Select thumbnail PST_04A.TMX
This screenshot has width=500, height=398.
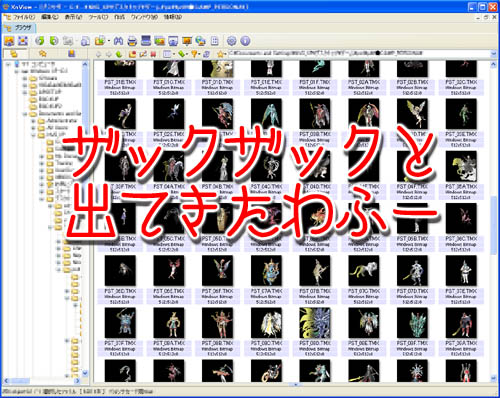pyautogui.click(x=169, y=175)
